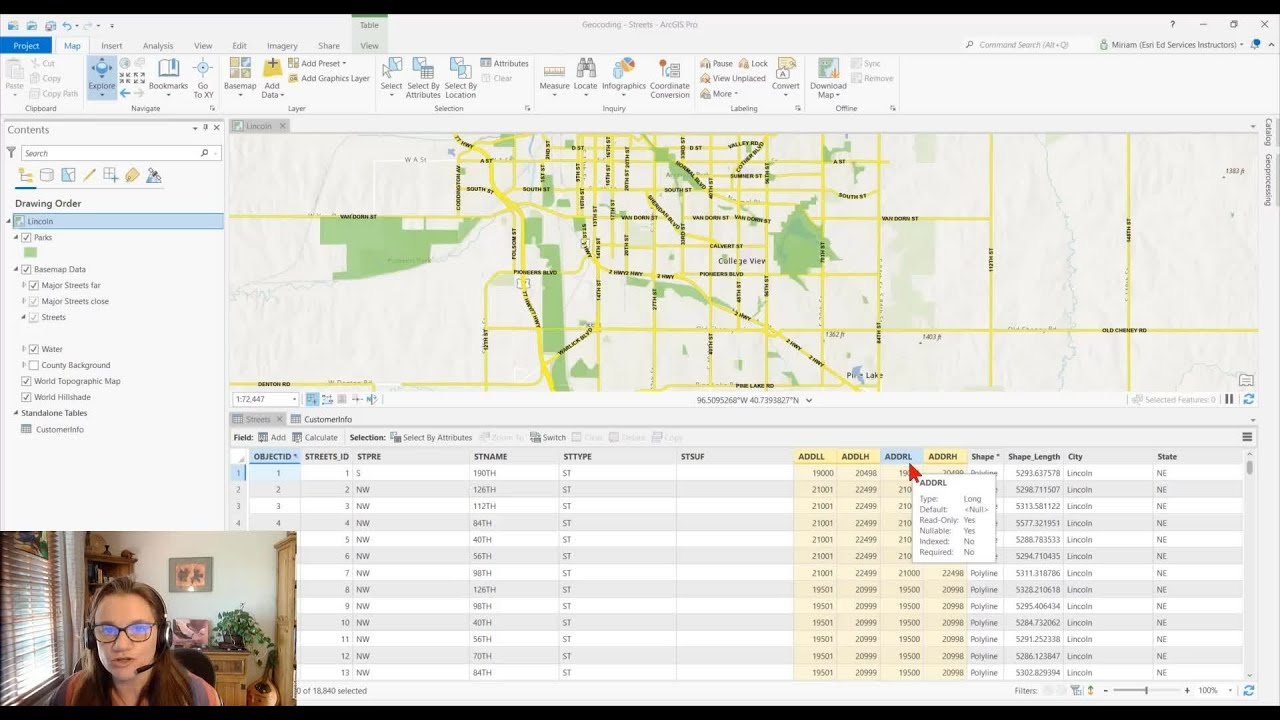Viewport: 1280px width, 720px height.
Task: Collapse the Lincoln map tree node
Action: (9, 221)
